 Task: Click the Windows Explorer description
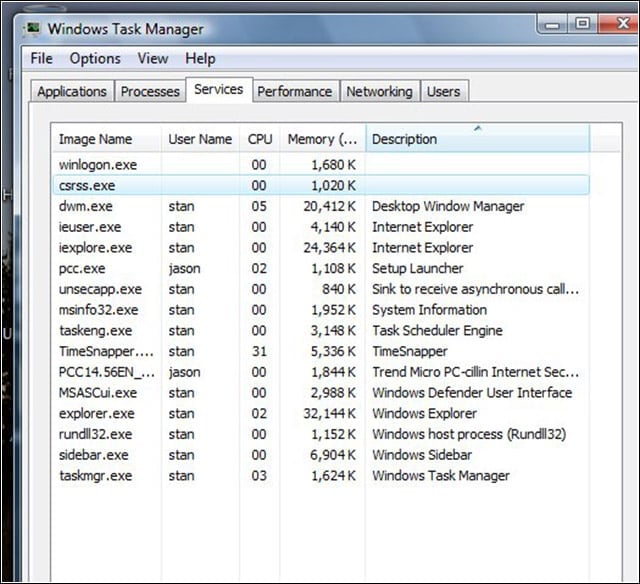424,414
